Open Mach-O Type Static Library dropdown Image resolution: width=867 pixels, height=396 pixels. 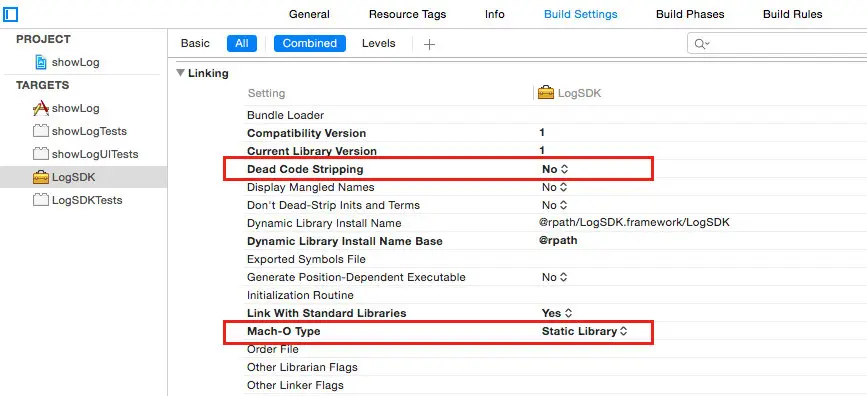(584, 331)
